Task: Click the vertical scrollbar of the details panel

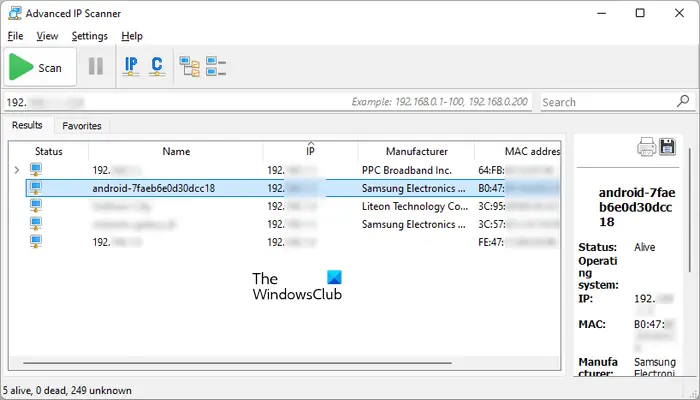Action: point(690,210)
